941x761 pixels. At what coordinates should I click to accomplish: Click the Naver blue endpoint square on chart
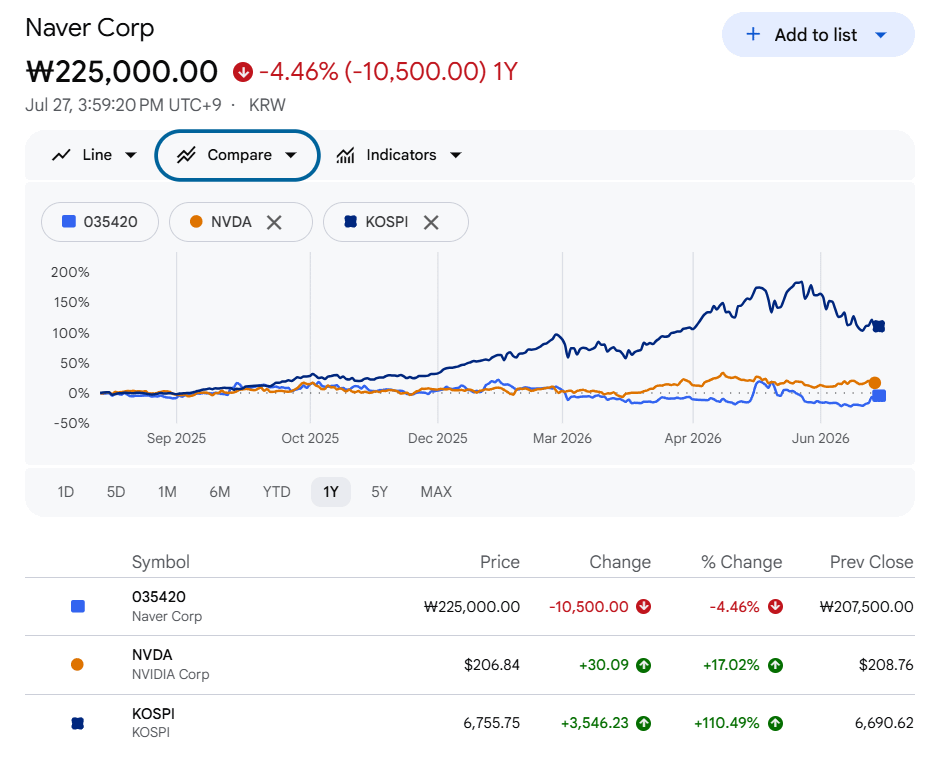879,396
